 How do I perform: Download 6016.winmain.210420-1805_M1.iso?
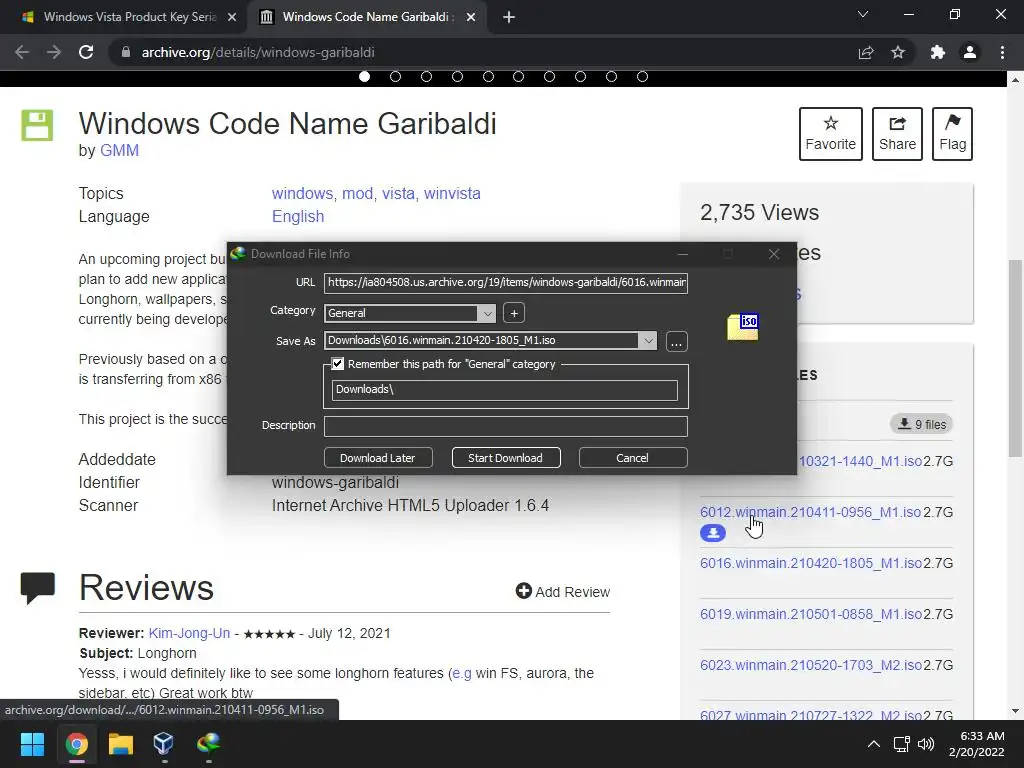tap(810, 563)
